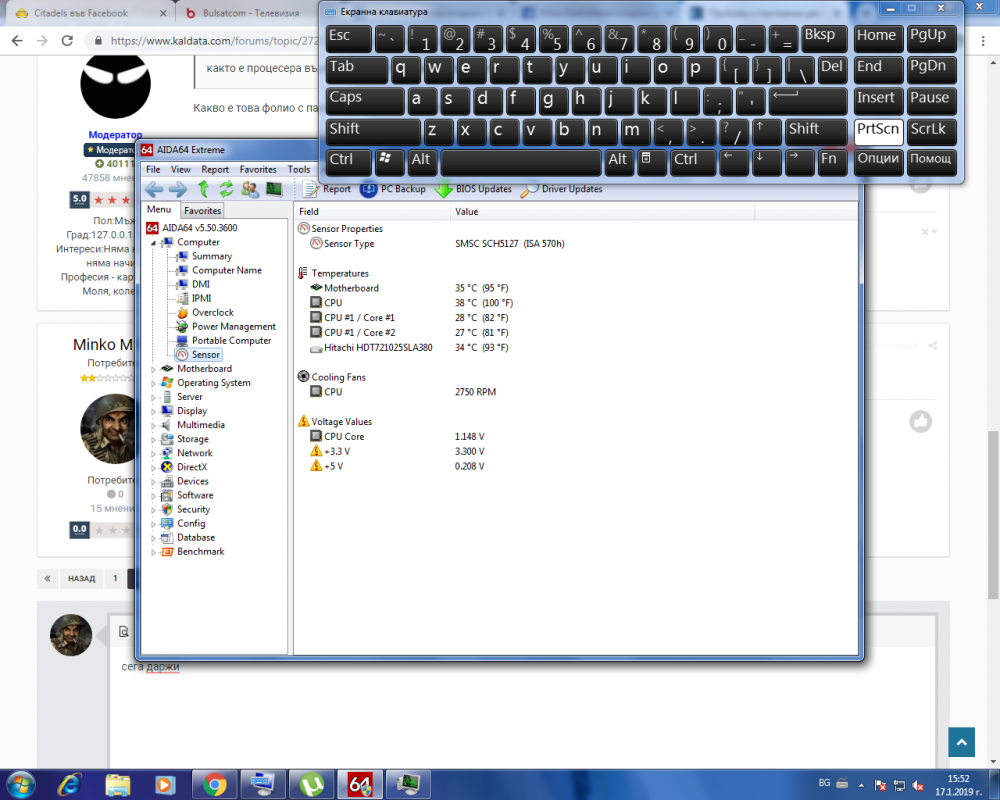
Task: Open PC Backup from the toolbar
Action: pos(393,189)
